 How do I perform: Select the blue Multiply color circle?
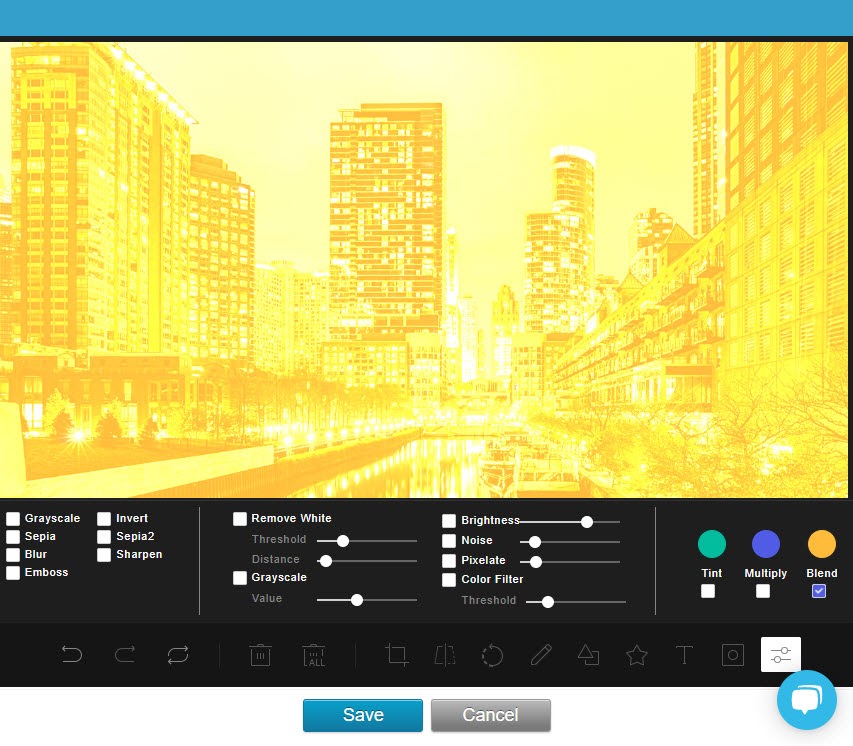coord(765,543)
